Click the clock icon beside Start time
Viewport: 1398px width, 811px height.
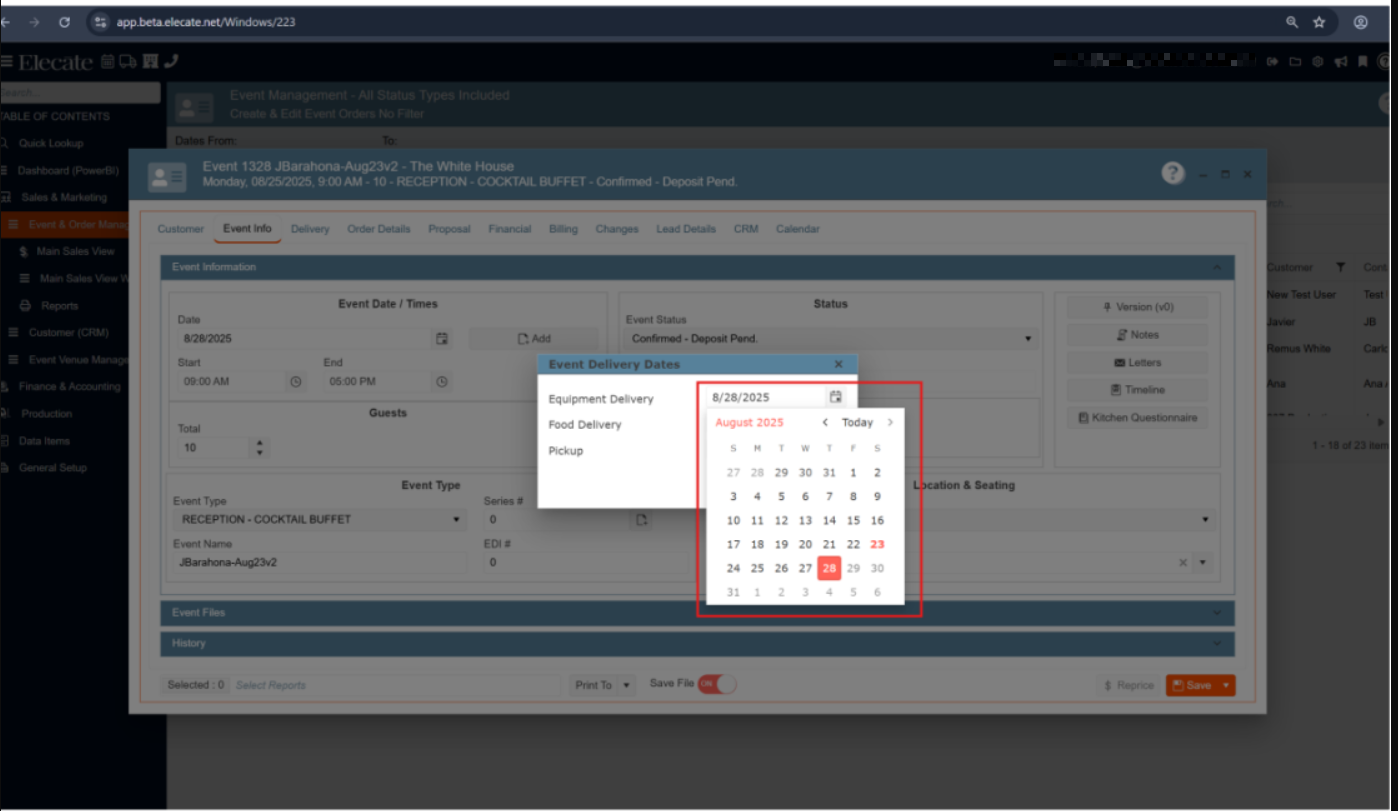295,382
